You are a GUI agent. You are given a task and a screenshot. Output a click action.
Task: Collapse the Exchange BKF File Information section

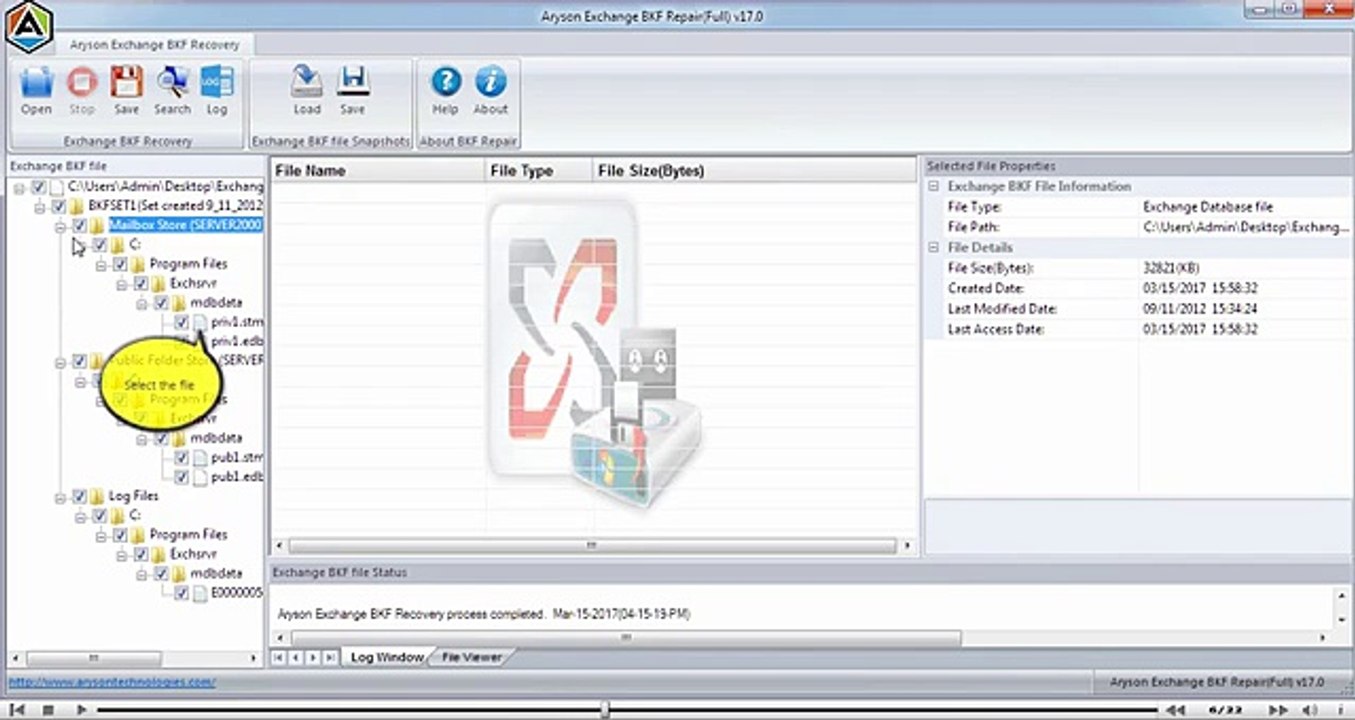click(x=934, y=187)
